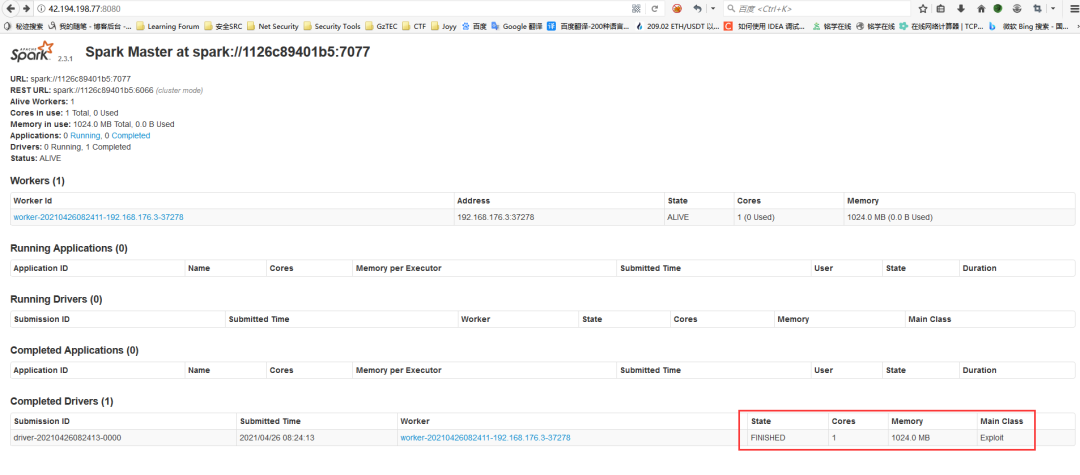Image resolution: width=1080 pixels, height=475 pixels.
Task: Open the Net Security bookmark folder
Action: point(273,26)
